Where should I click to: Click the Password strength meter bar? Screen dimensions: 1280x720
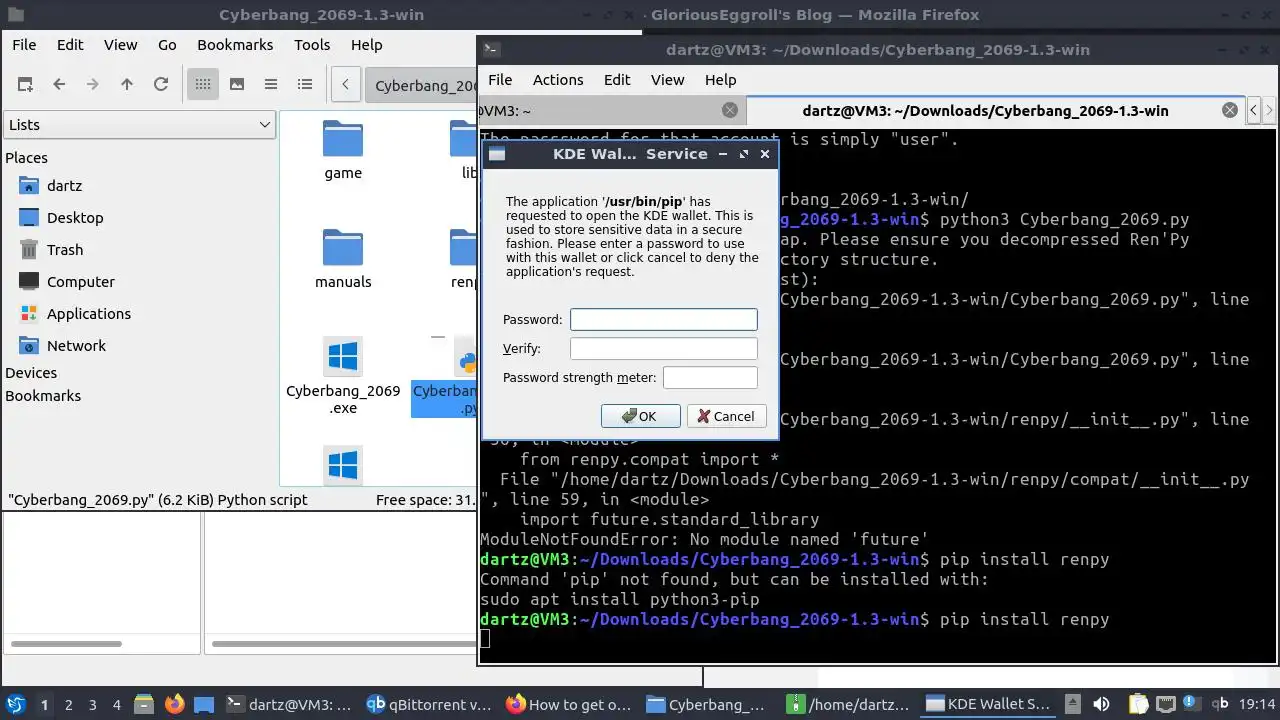tap(710, 378)
